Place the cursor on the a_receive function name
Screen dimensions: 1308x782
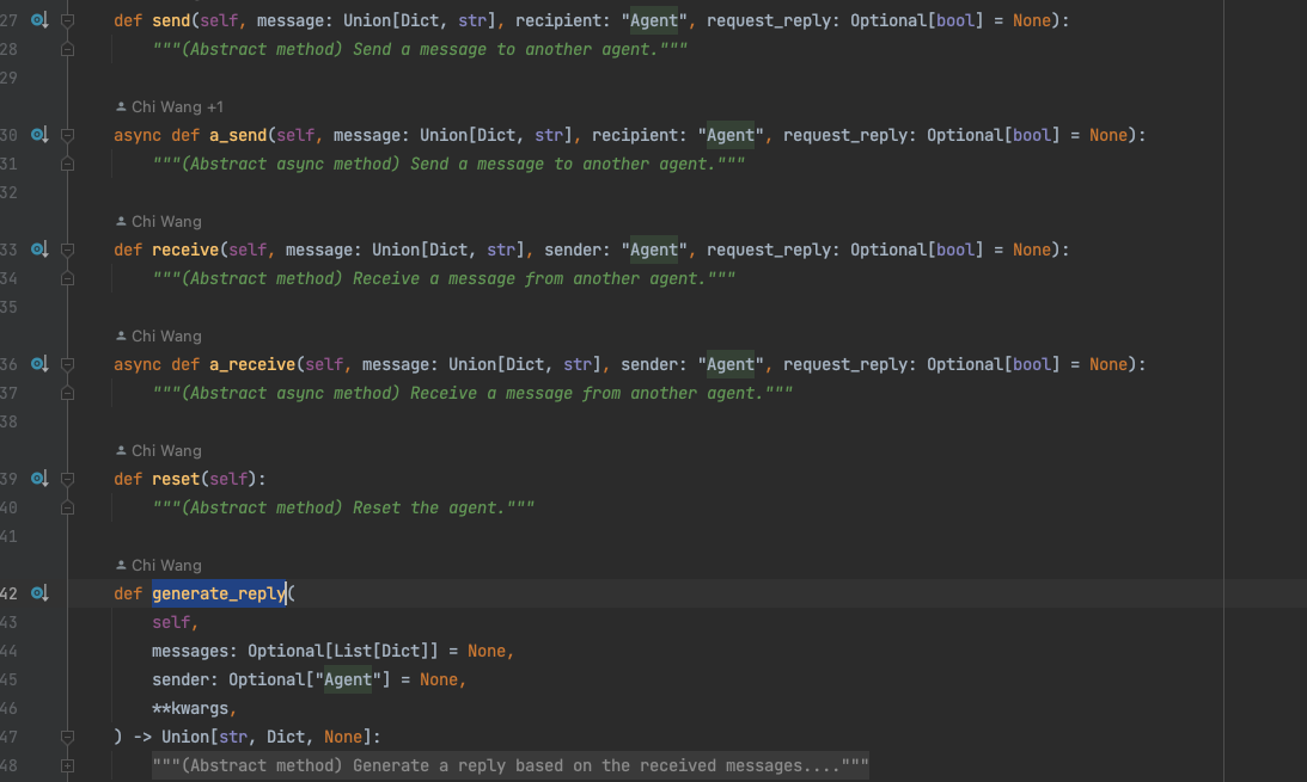click(252, 364)
